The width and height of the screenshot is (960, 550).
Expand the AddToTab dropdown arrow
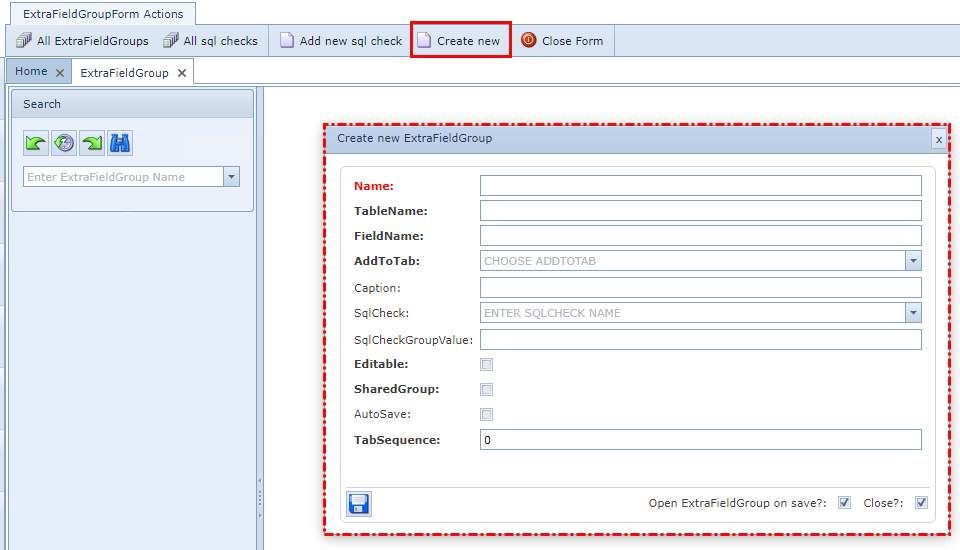pyautogui.click(x=913, y=261)
